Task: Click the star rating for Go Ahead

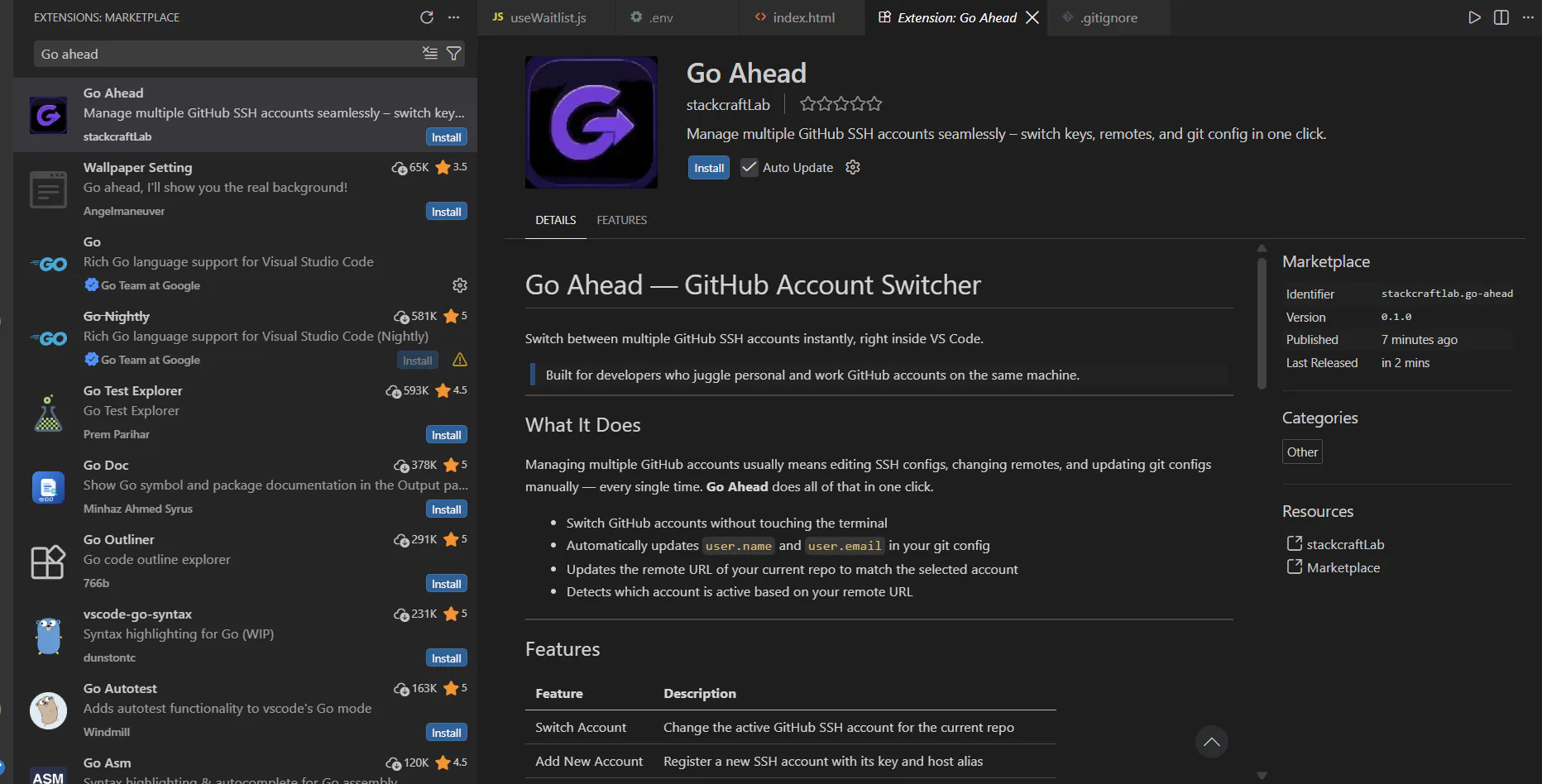Action: coord(840,104)
